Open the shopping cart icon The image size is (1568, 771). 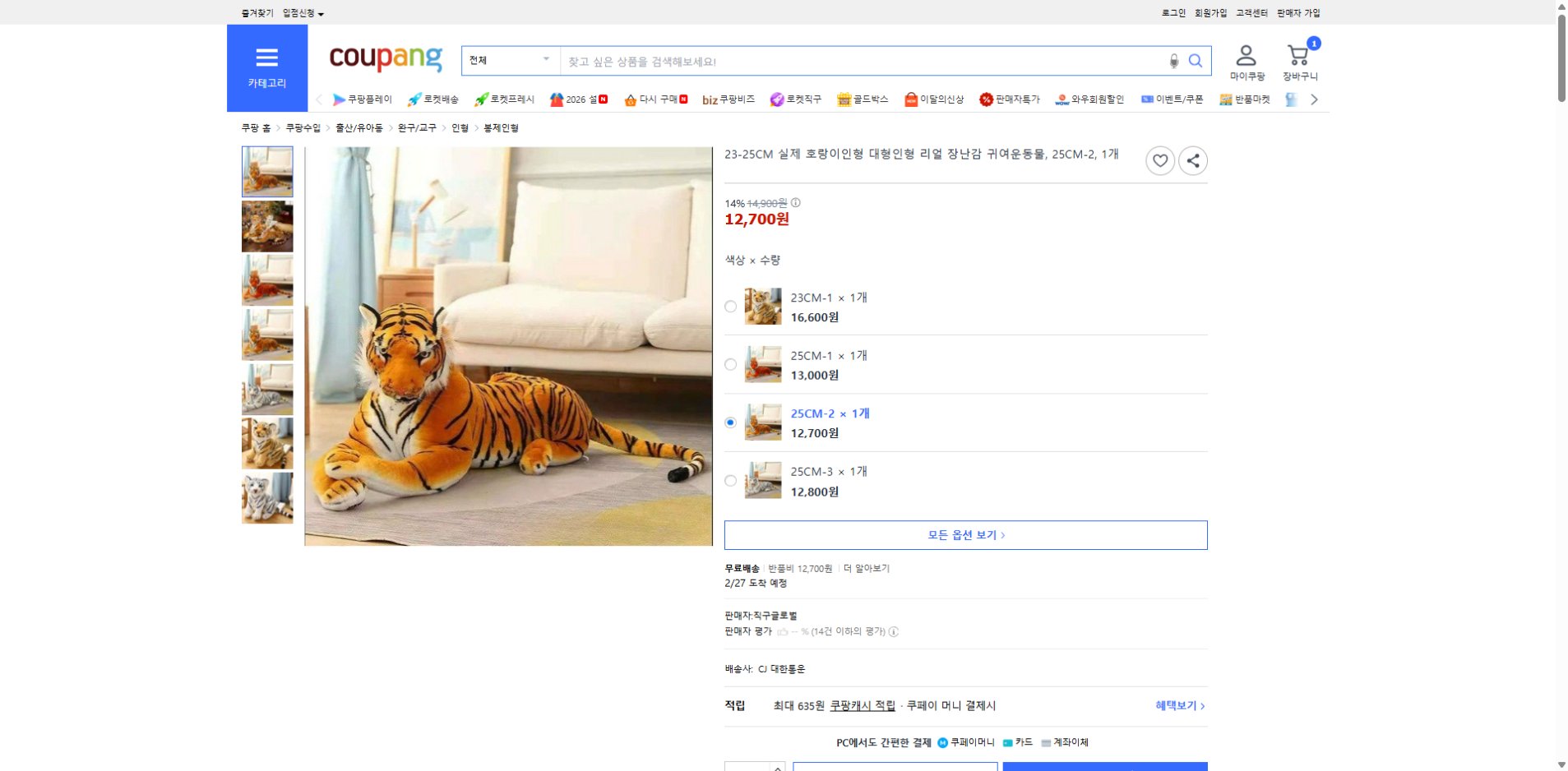[1297, 56]
